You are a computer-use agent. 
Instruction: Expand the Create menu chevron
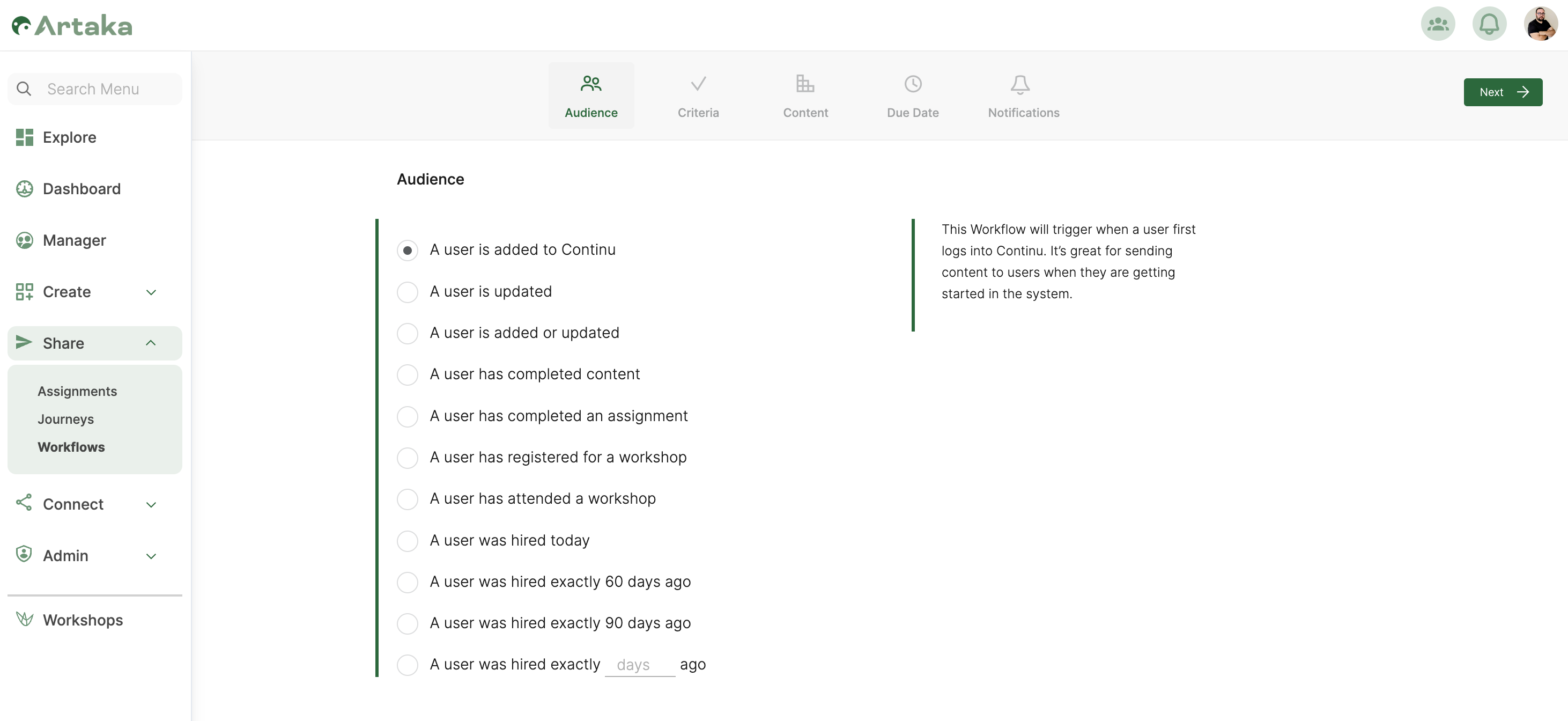151,292
